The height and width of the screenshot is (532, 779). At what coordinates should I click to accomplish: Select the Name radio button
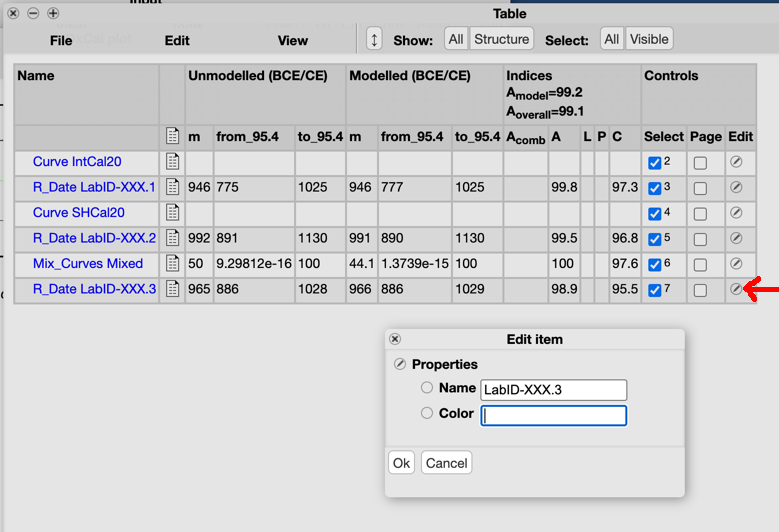click(x=427, y=387)
